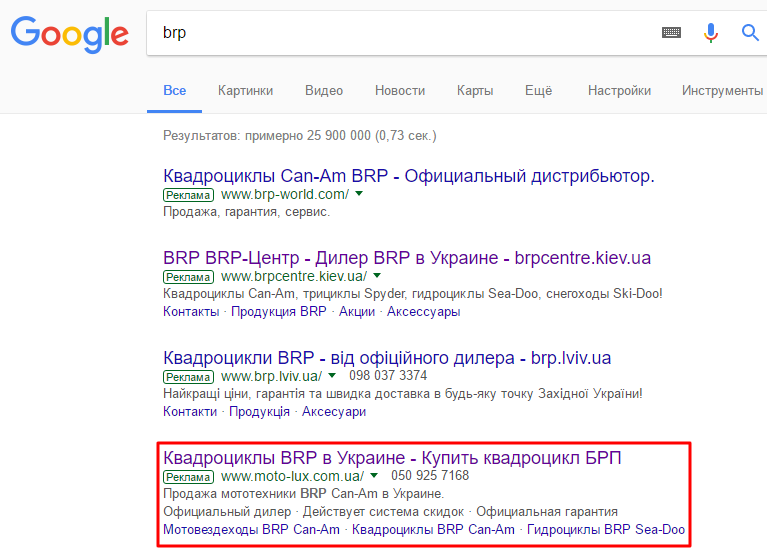Open Квадроциклы Can-Am BRP Официальный дистрибьютор result
767x552 pixels.
point(408,176)
